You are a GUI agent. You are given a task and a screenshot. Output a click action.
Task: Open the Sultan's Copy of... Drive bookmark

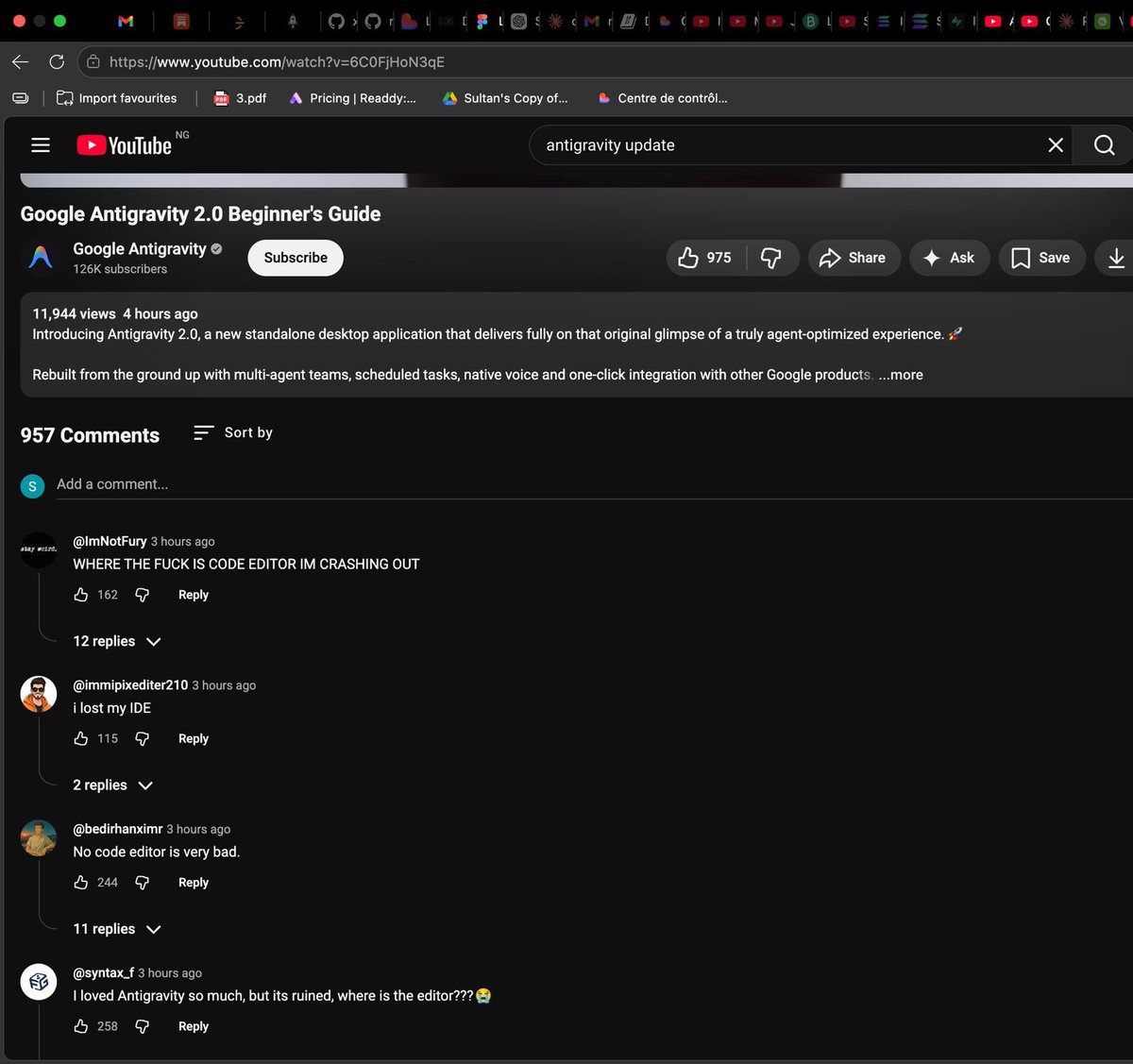coord(505,98)
